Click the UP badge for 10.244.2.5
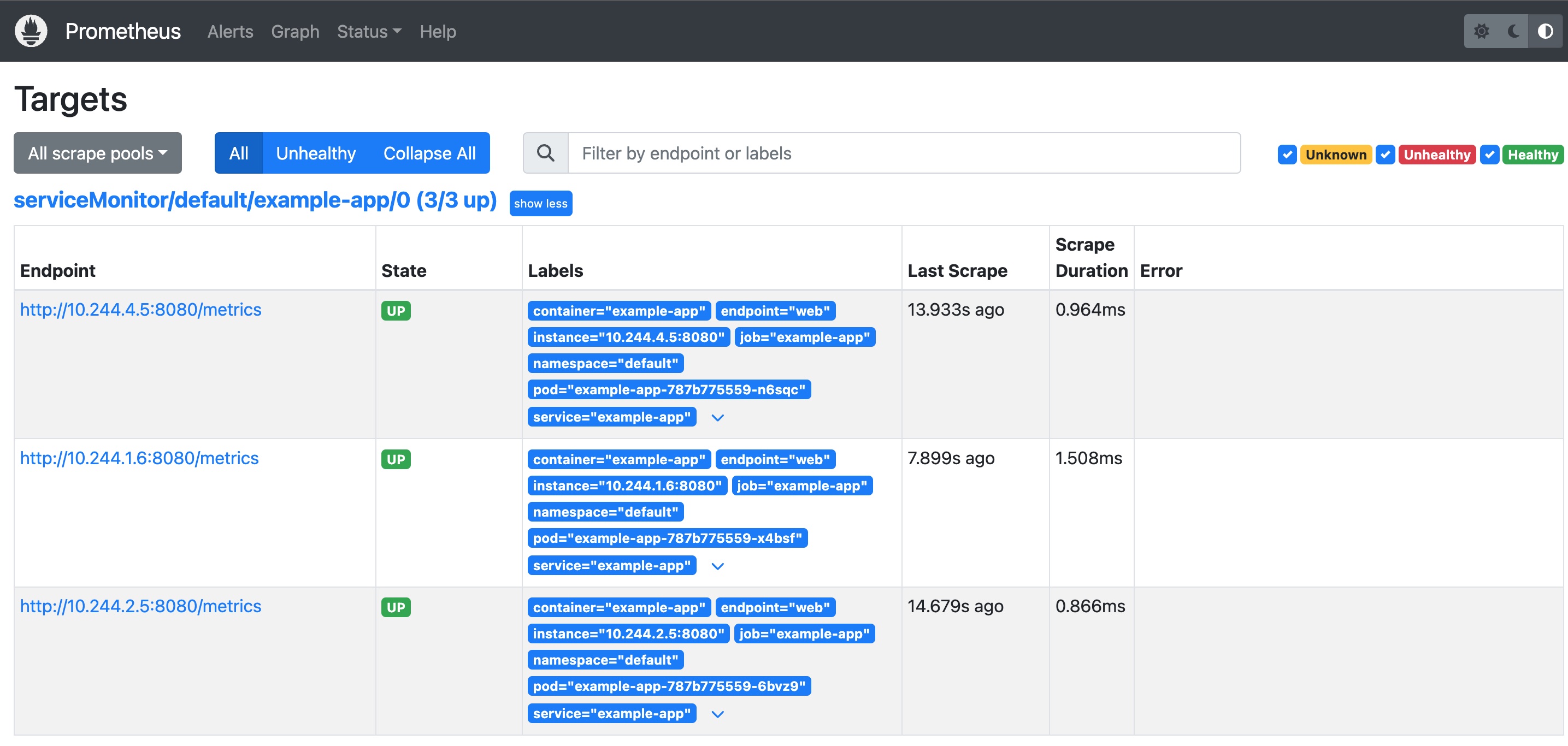The width and height of the screenshot is (1568, 746). click(x=396, y=607)
